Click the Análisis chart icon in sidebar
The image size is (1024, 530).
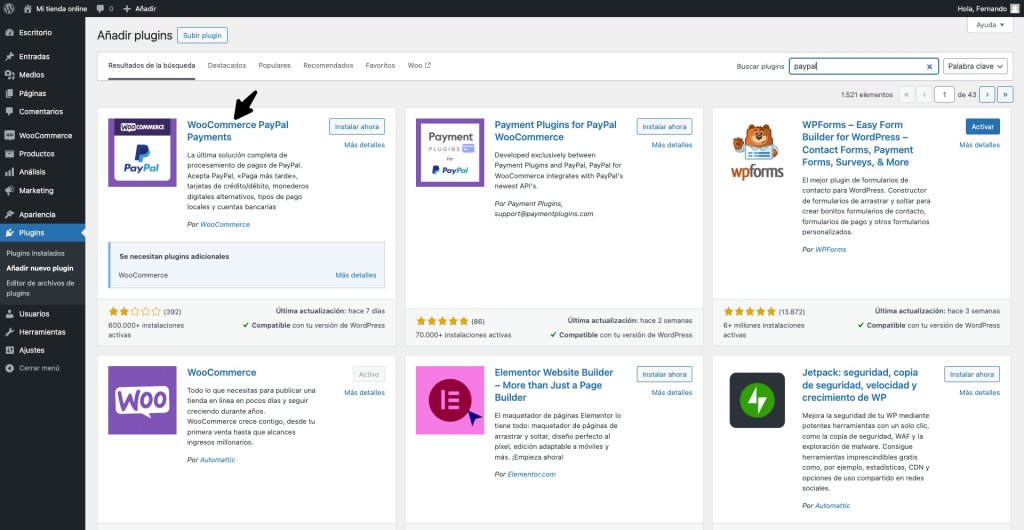(x=9, y=172)
